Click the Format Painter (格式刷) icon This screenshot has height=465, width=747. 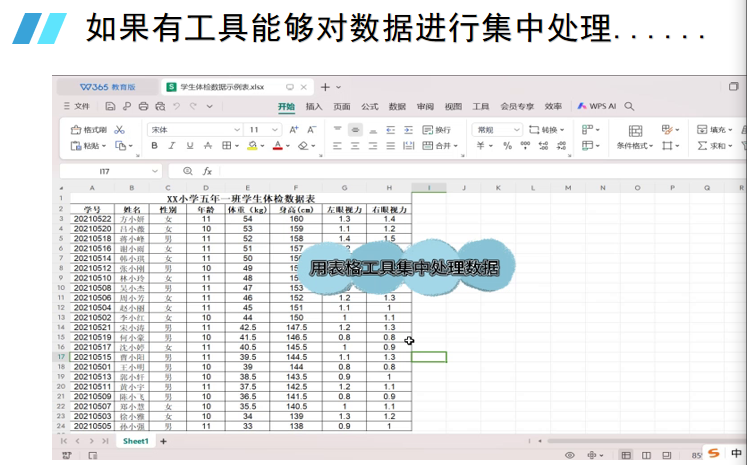(90, 130)
